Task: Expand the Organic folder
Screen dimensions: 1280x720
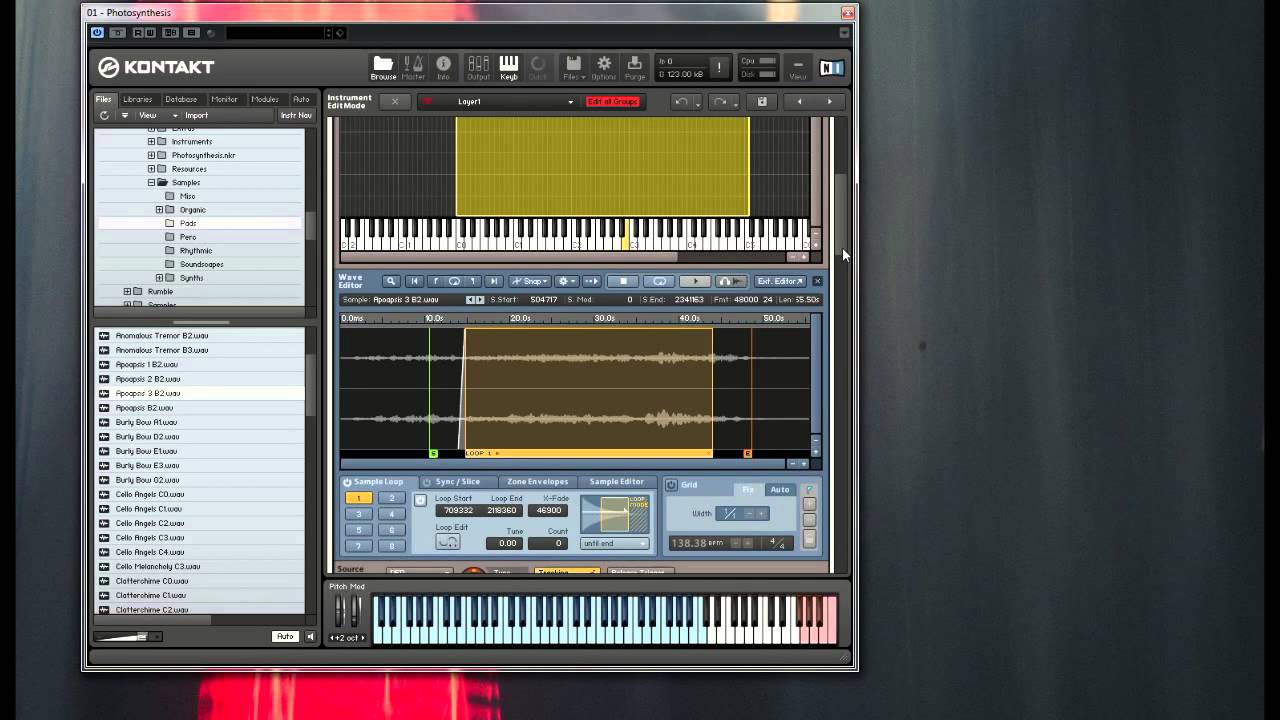Action: (x=159, y=210)
